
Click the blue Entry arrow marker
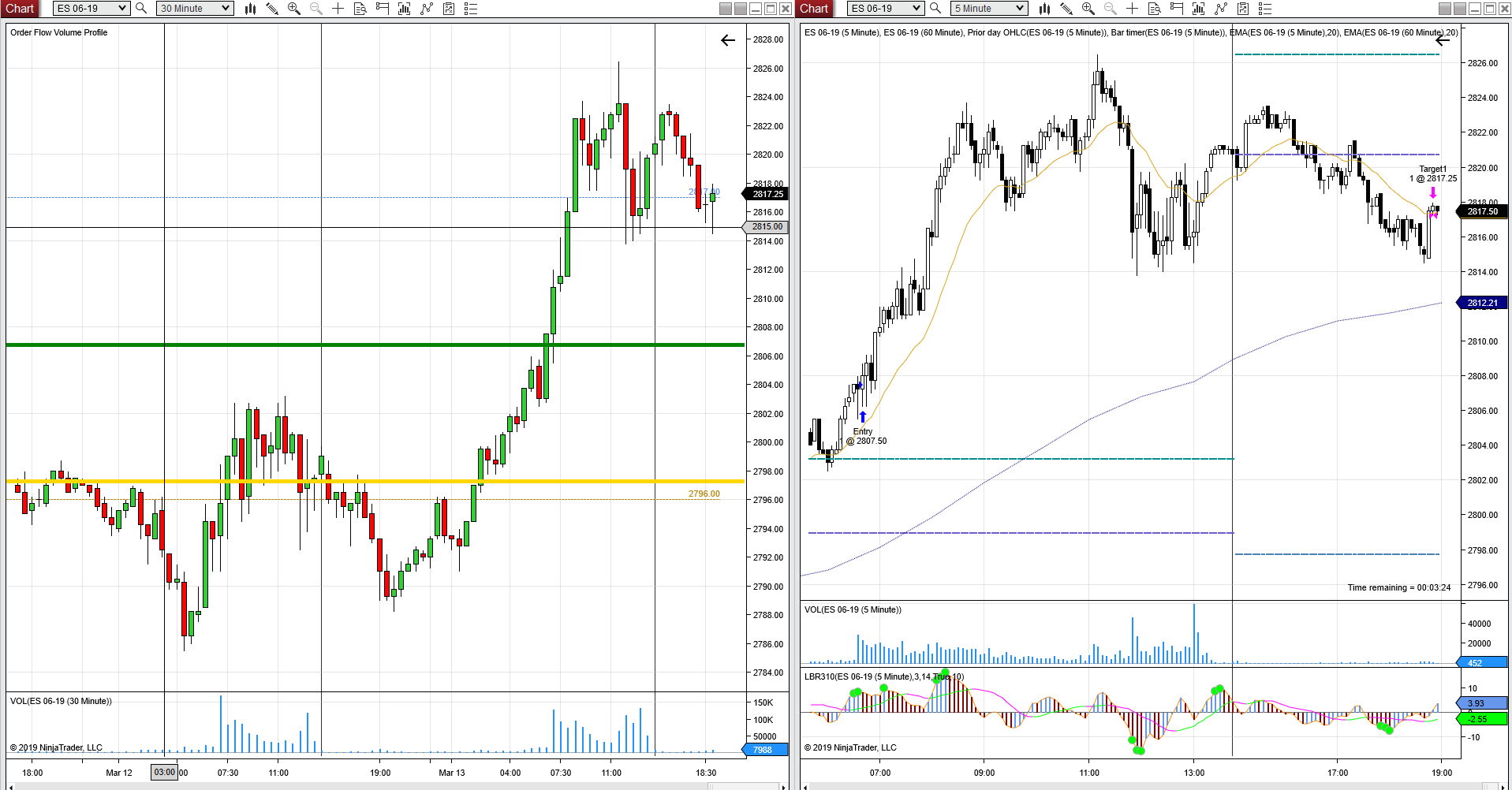(x=863, y=416)
